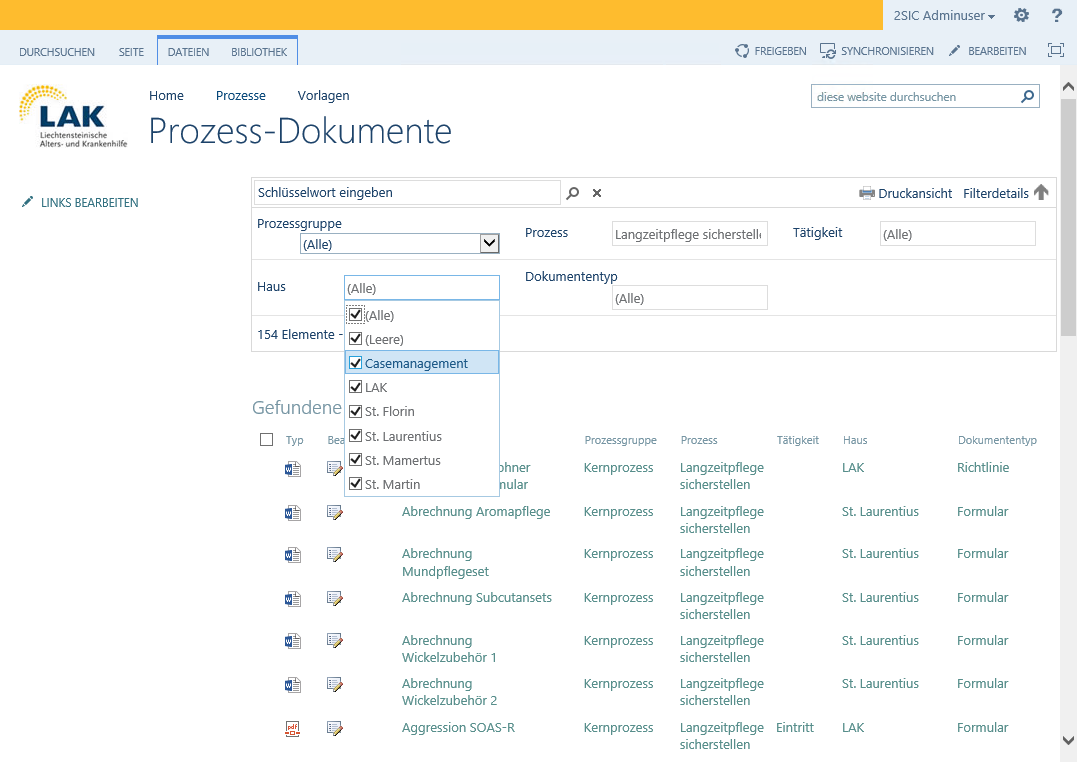Clear the search using the X icon
1077x762 pixels.
tap(596, 192)
